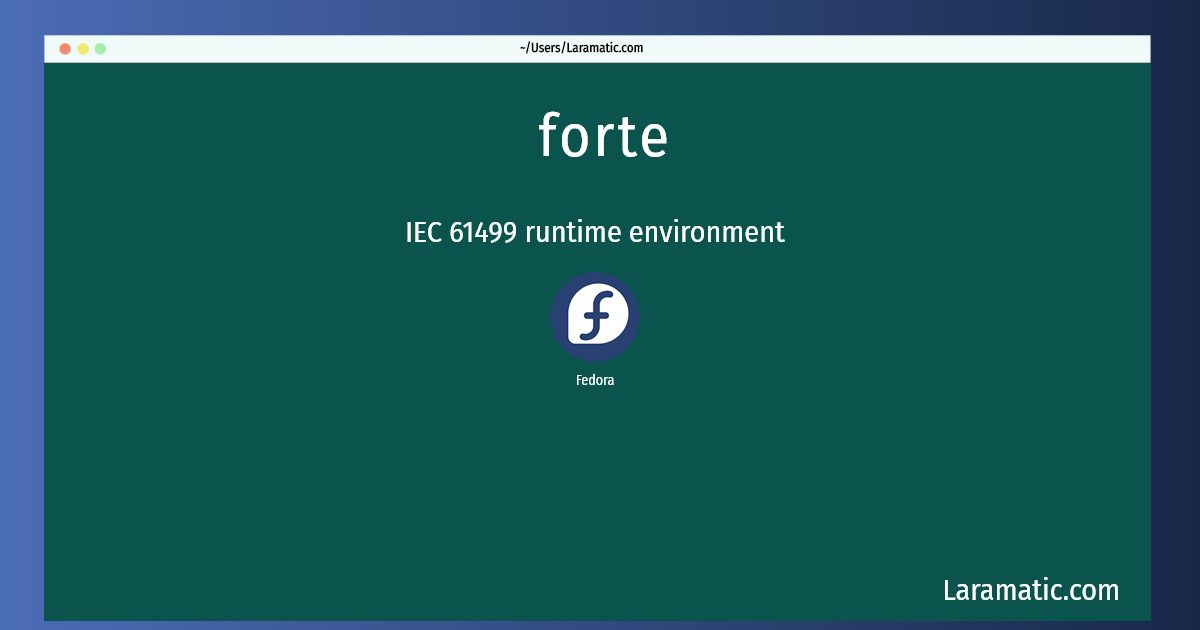Click the letter f in forte heading
The height and width of the screenshot is (630, 1200).
(549, 135)
